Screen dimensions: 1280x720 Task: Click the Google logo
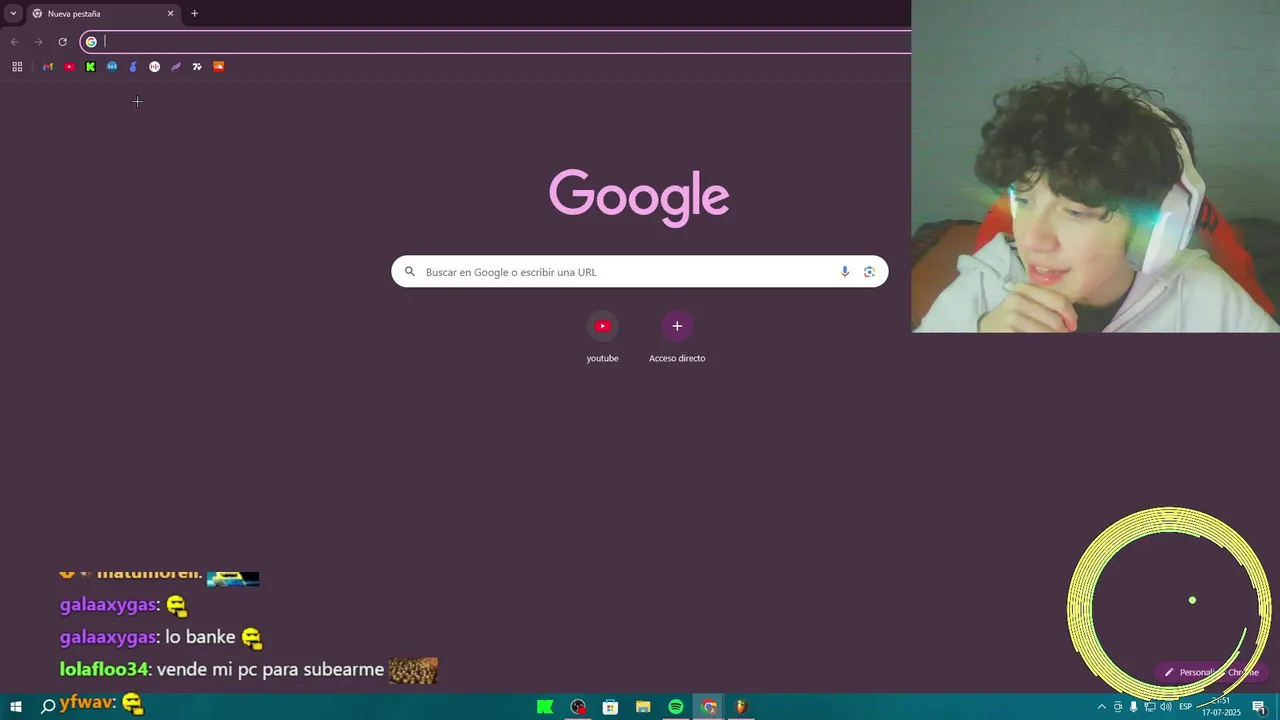[639, 196]
